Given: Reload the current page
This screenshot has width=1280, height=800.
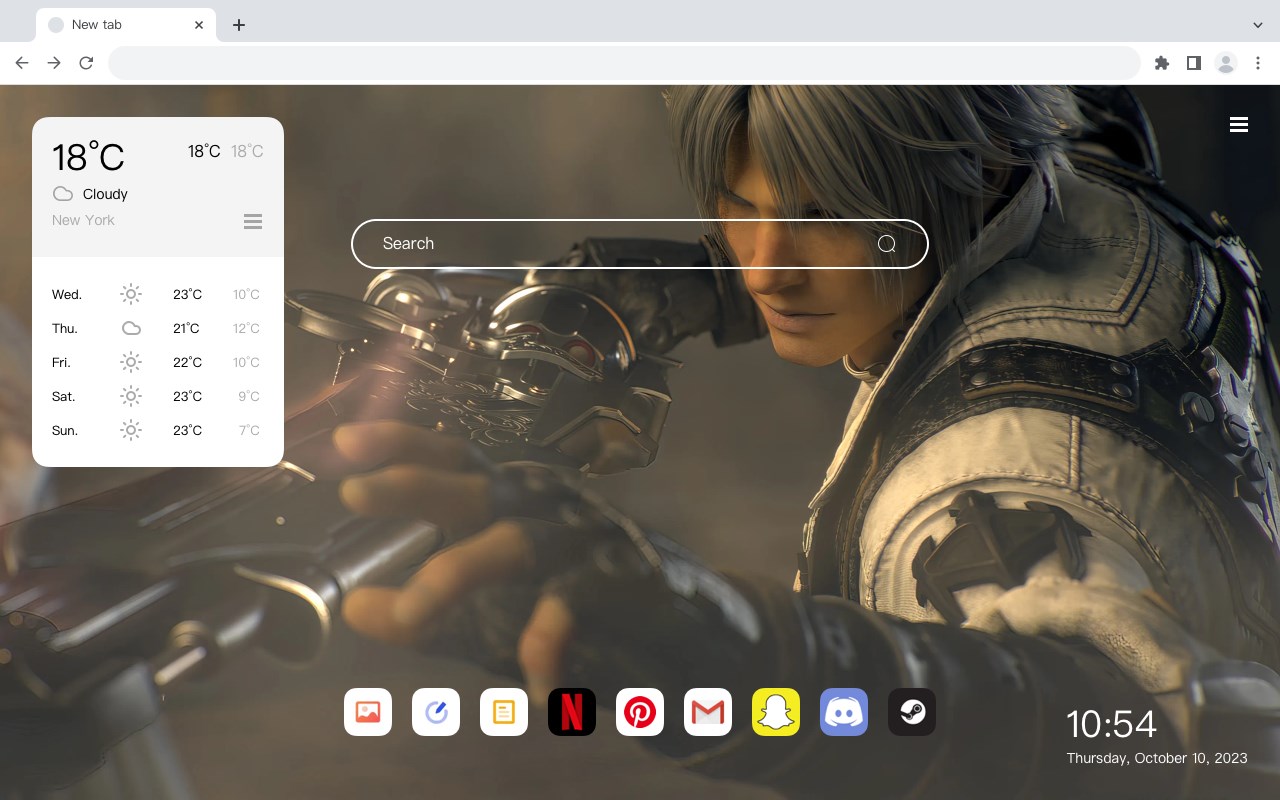Looking at the screenshot, I should click(86, 63).
